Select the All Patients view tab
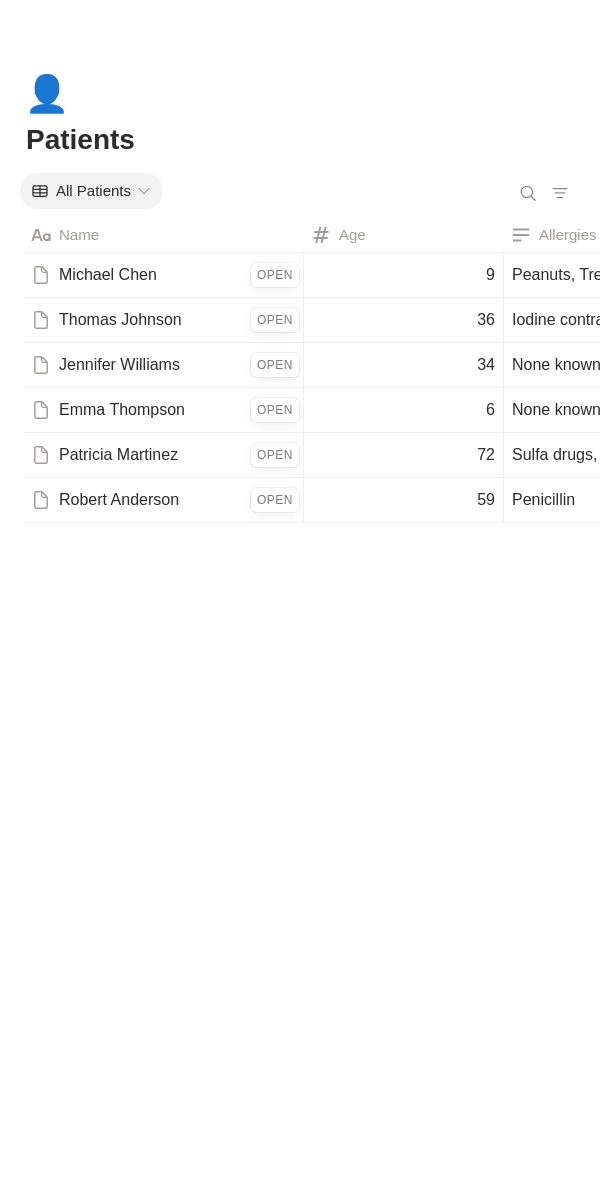The image size is (600, 1200). pos(91,191)
